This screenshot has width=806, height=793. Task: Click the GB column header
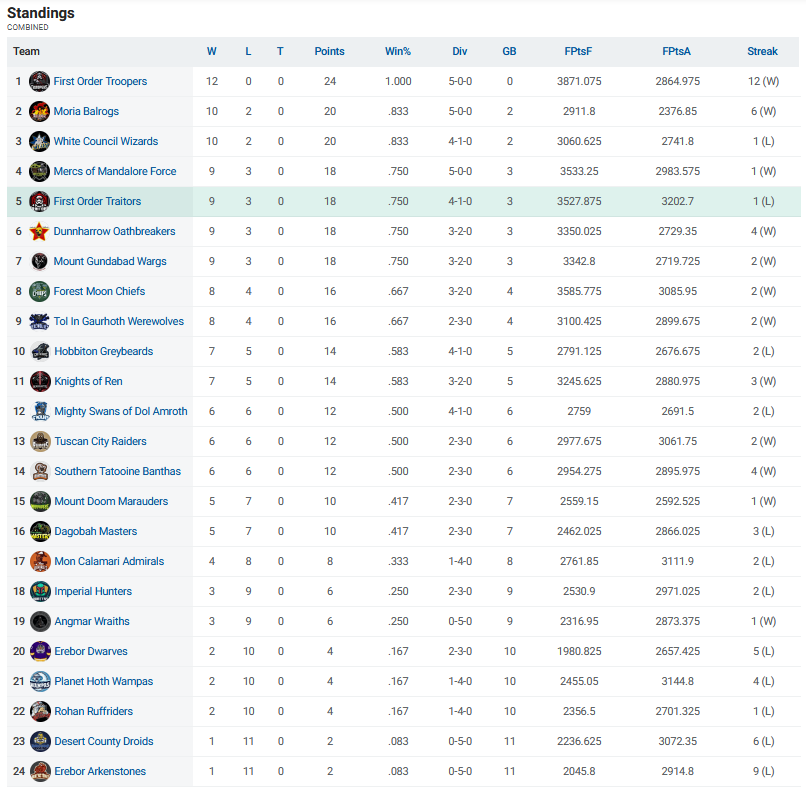509,51
